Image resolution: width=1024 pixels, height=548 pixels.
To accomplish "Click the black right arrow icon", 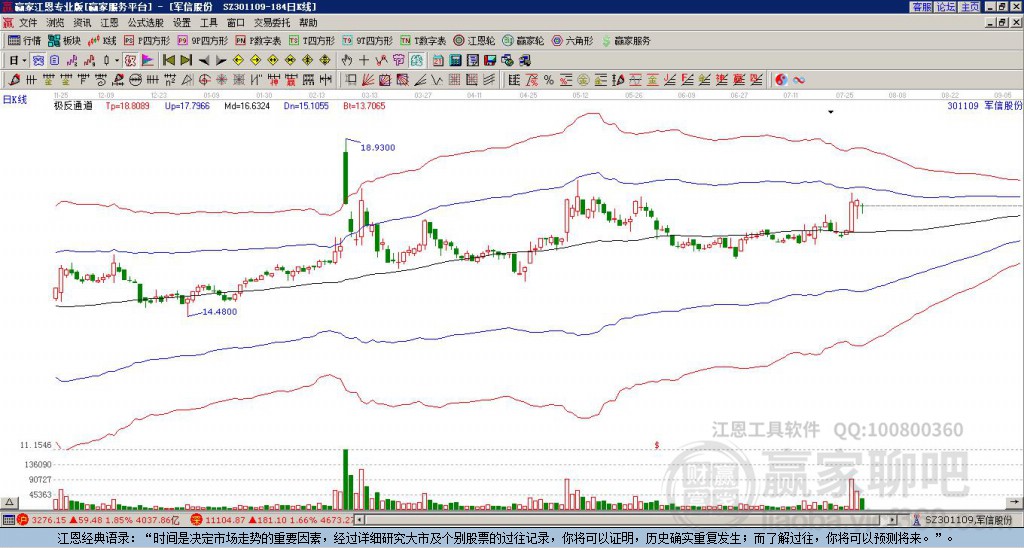I will pyautogui.click(x=221, y=61).
